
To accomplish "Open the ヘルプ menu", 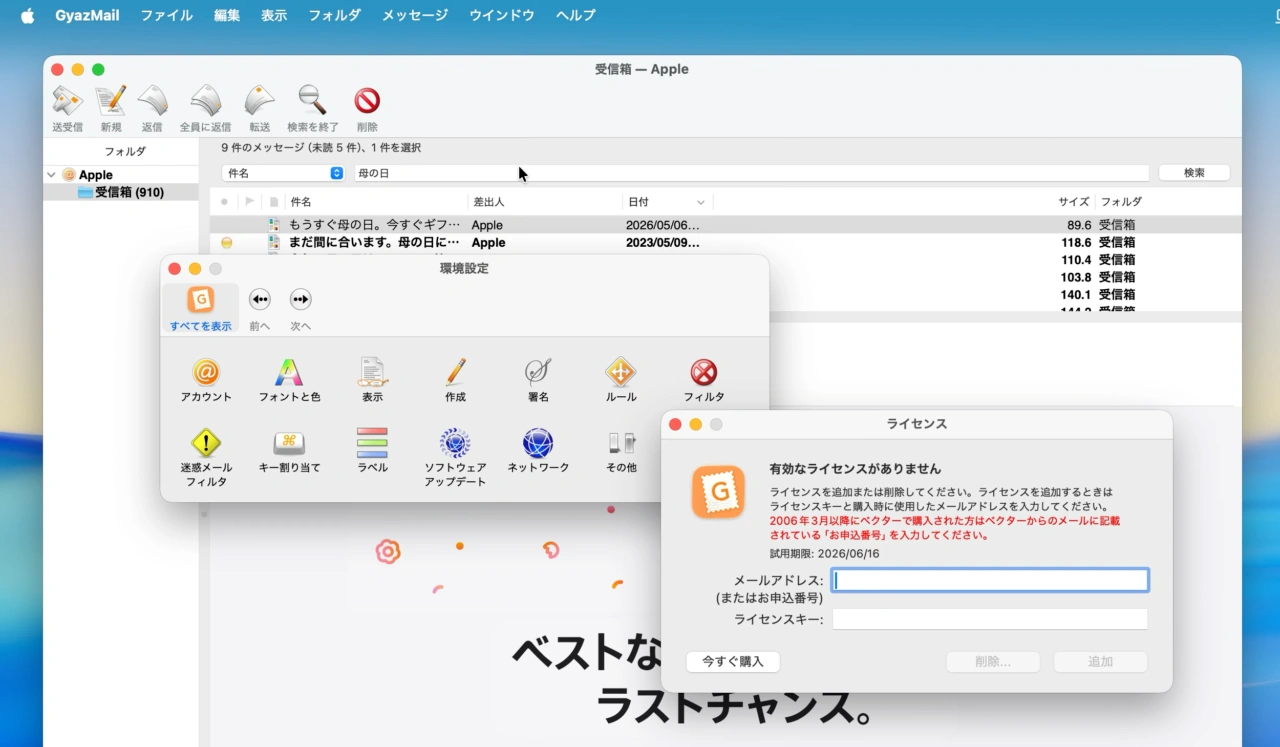I will (x=575, y=15).
